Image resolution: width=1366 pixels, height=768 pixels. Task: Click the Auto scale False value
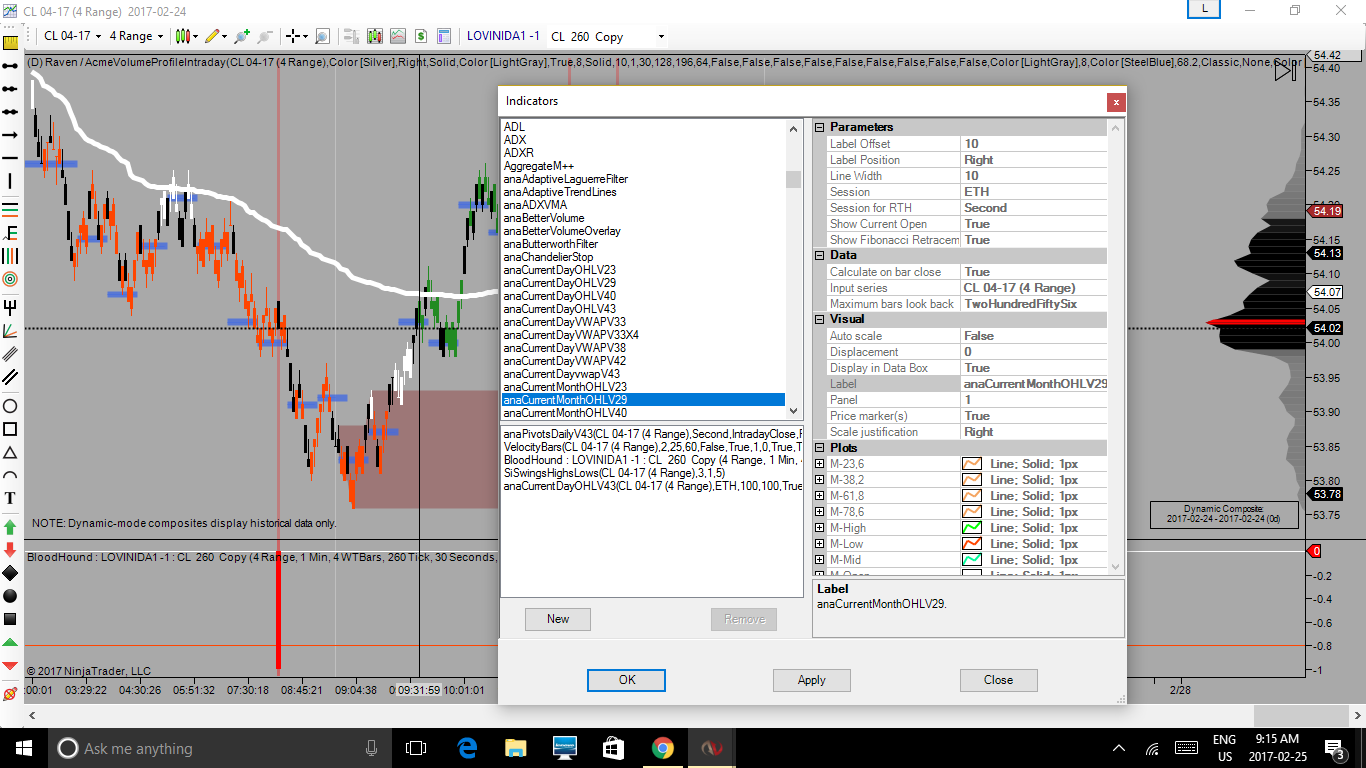pyautogui.click(x=1034, y=336)
